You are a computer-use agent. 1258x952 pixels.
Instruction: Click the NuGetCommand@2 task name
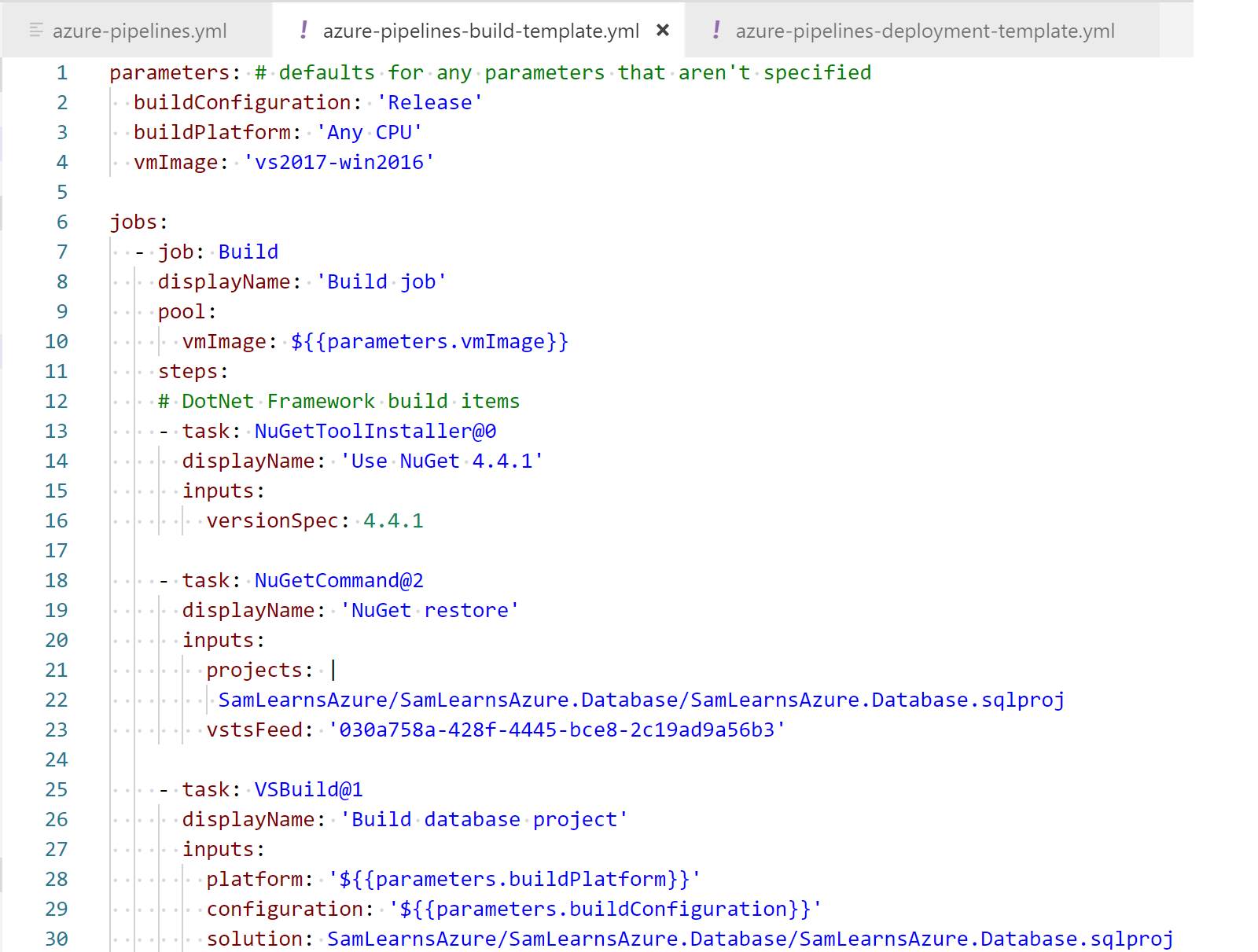(339, 581)
